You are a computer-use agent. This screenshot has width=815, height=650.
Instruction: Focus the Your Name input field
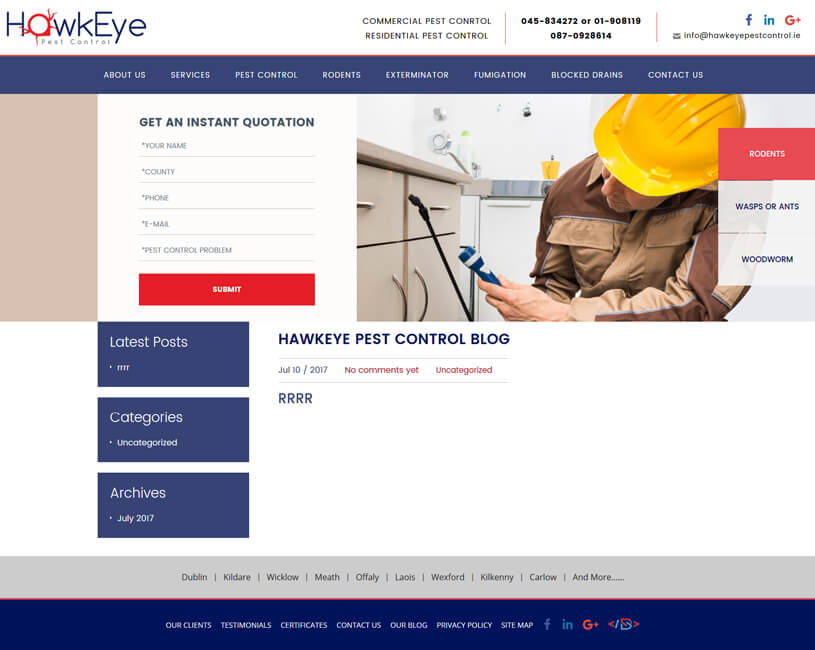[x=227, y=146]
